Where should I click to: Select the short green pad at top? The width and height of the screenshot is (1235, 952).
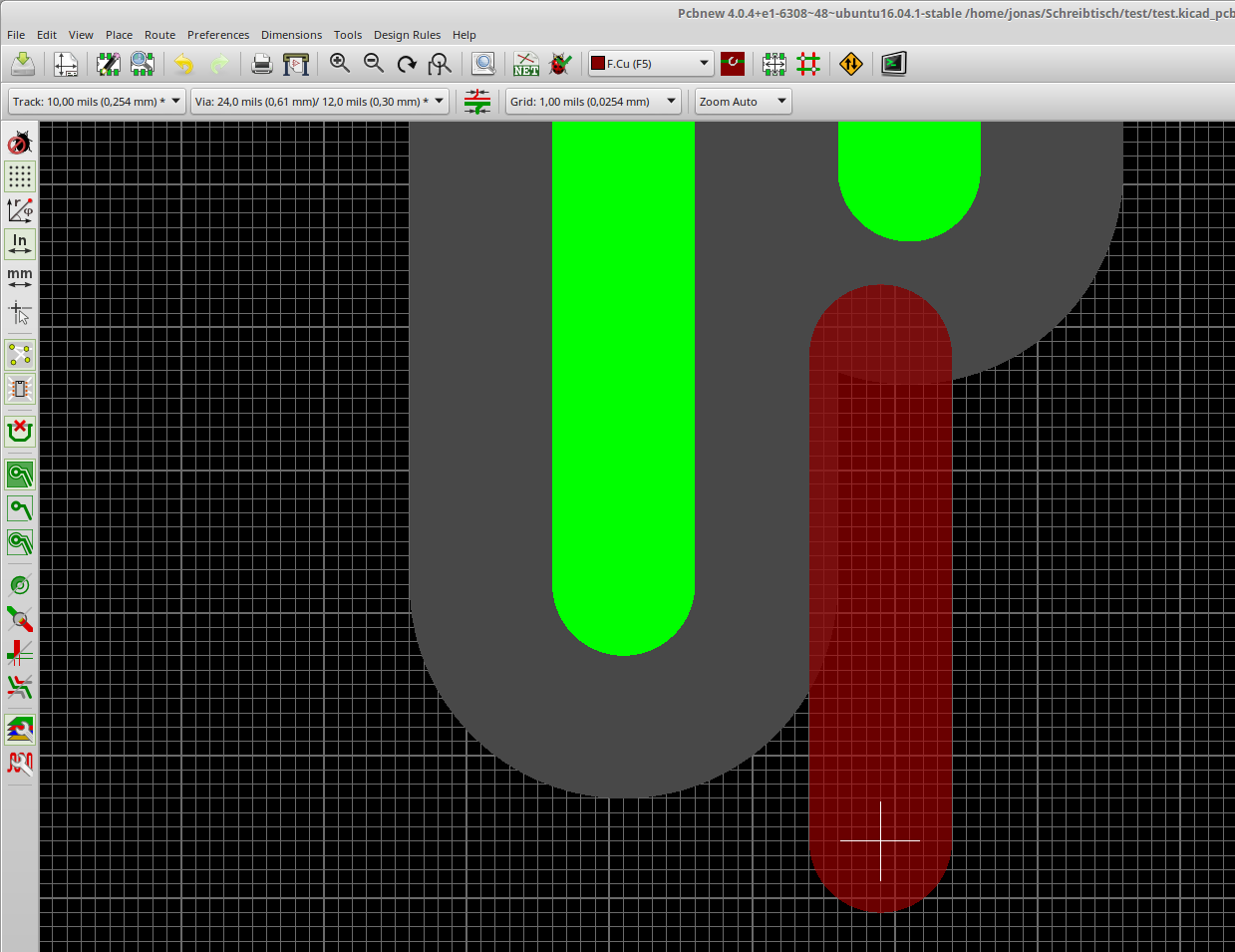909,180
